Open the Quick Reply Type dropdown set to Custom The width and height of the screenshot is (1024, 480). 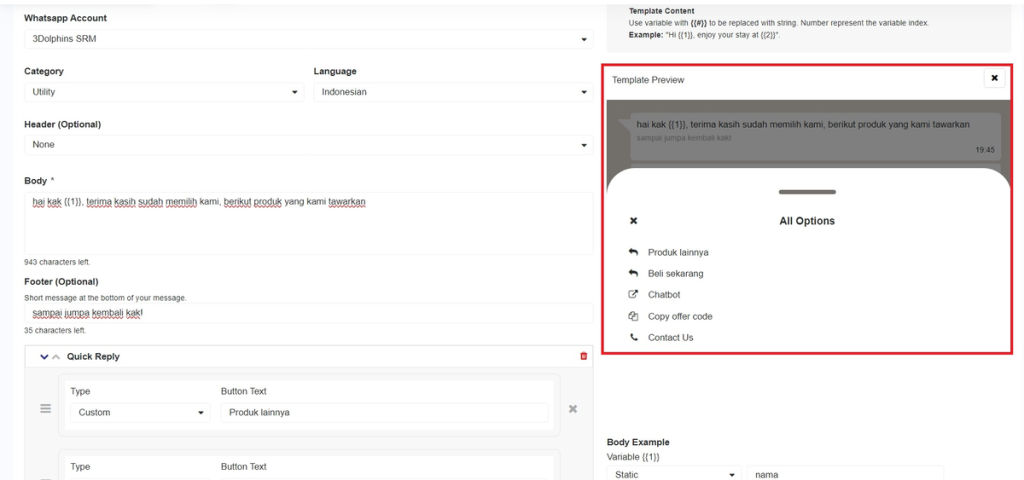[x=140, y=412]
